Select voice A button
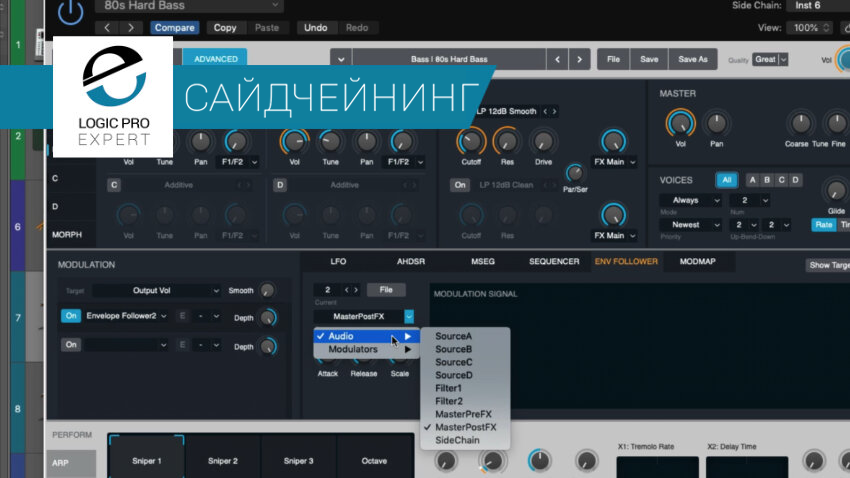This screenshot has height=478, width=850. click(x=752, y=180)
